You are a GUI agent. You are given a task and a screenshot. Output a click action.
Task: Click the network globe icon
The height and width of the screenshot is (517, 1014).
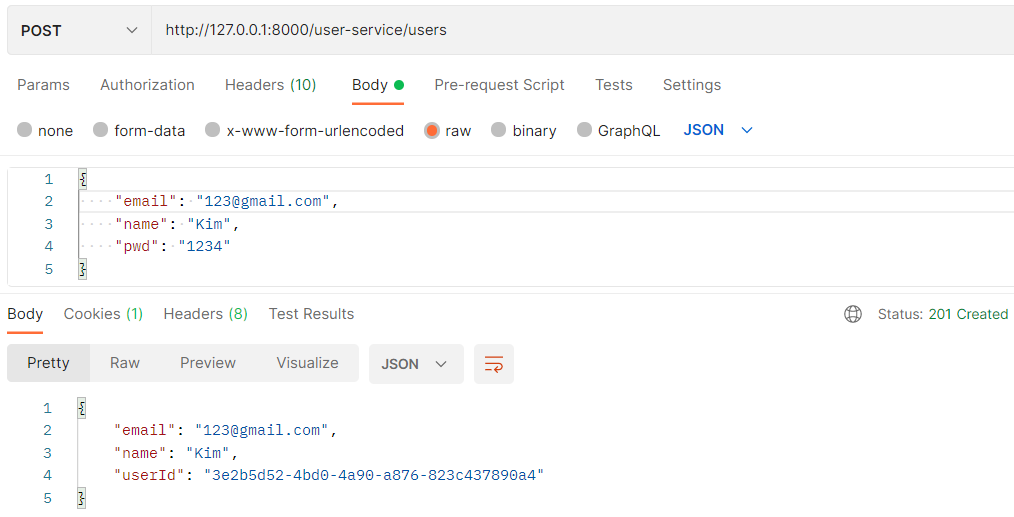coord(853,314)
